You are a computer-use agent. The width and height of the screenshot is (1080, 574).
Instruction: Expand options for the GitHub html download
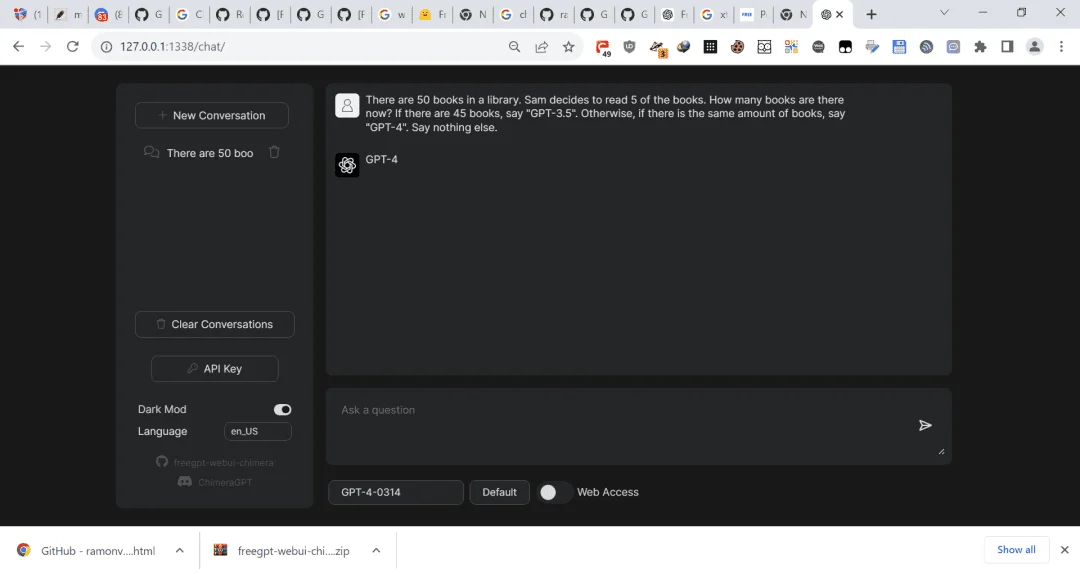click(x=180, y=551)
